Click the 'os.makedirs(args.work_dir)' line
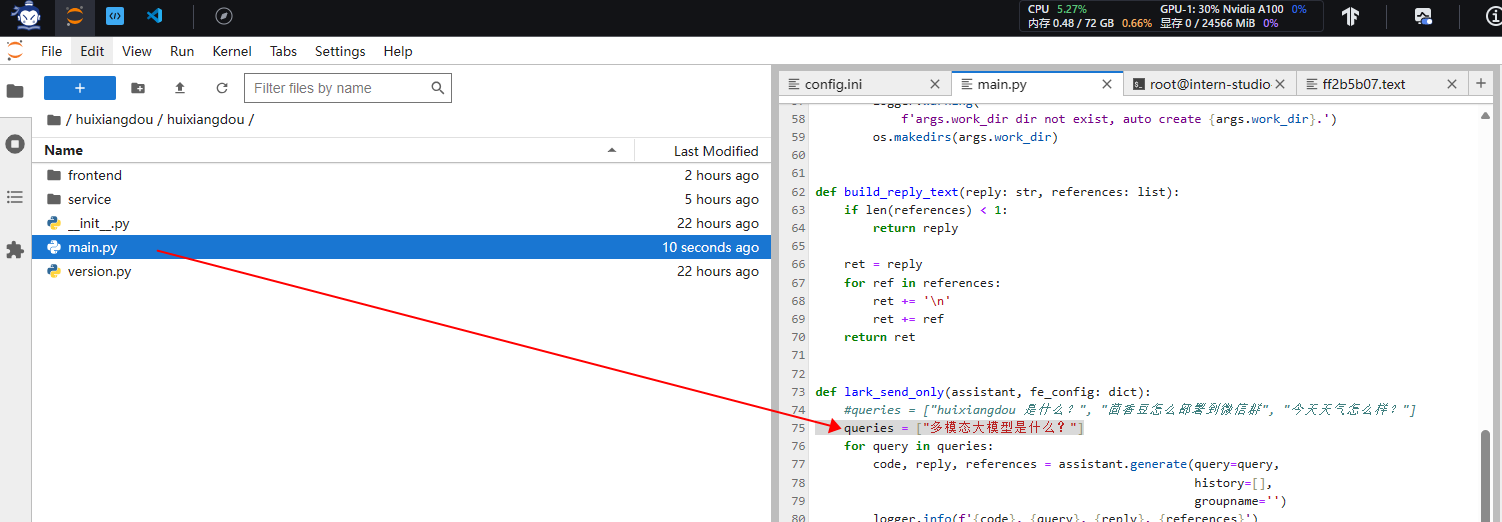 point(965,137)
